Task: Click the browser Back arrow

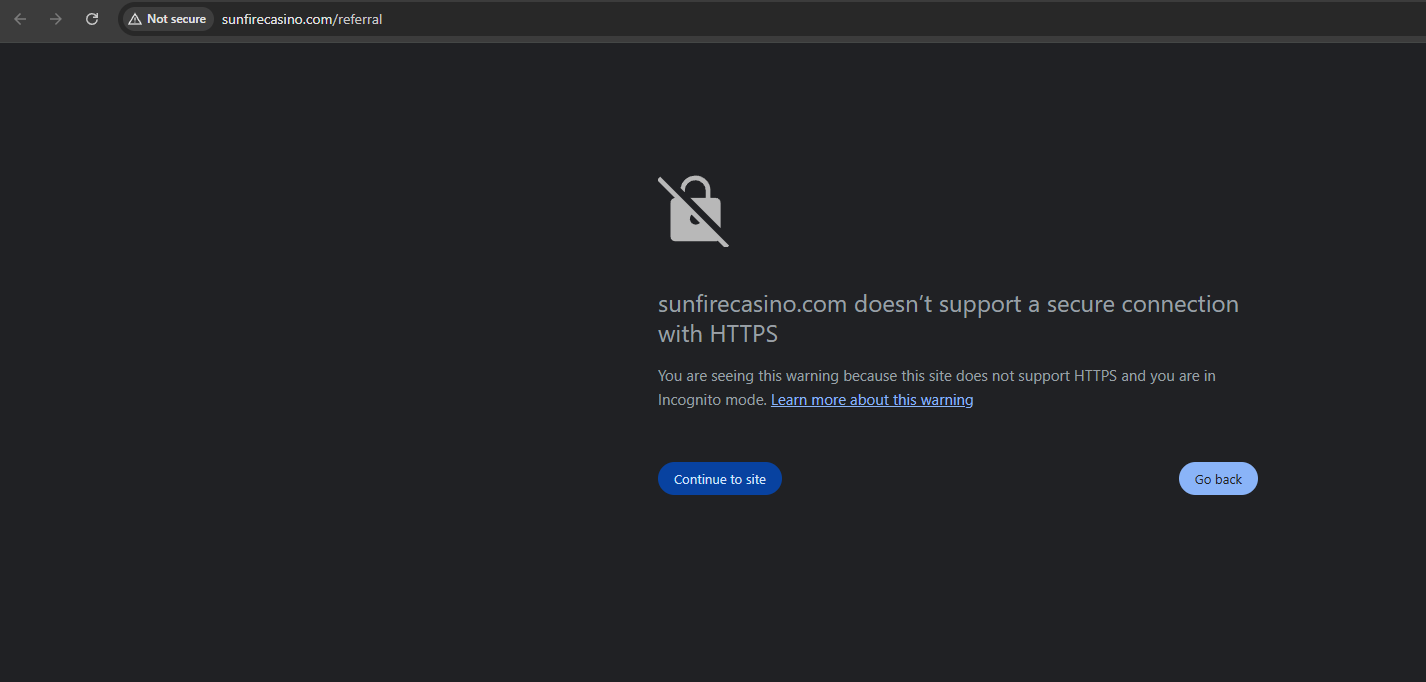Action: (x=20, y=19)
